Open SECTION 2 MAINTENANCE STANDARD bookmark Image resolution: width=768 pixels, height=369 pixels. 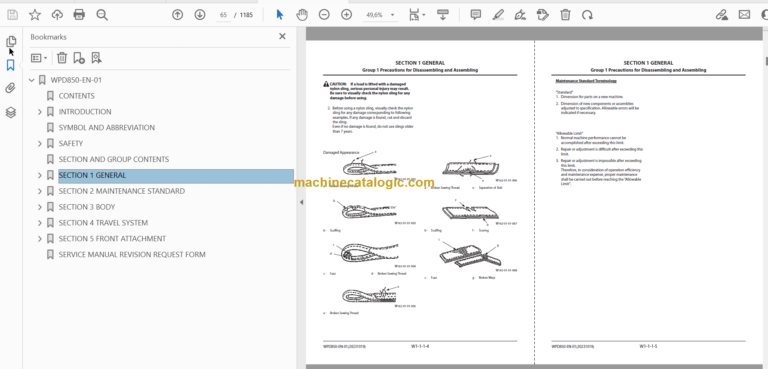[121, 191]
